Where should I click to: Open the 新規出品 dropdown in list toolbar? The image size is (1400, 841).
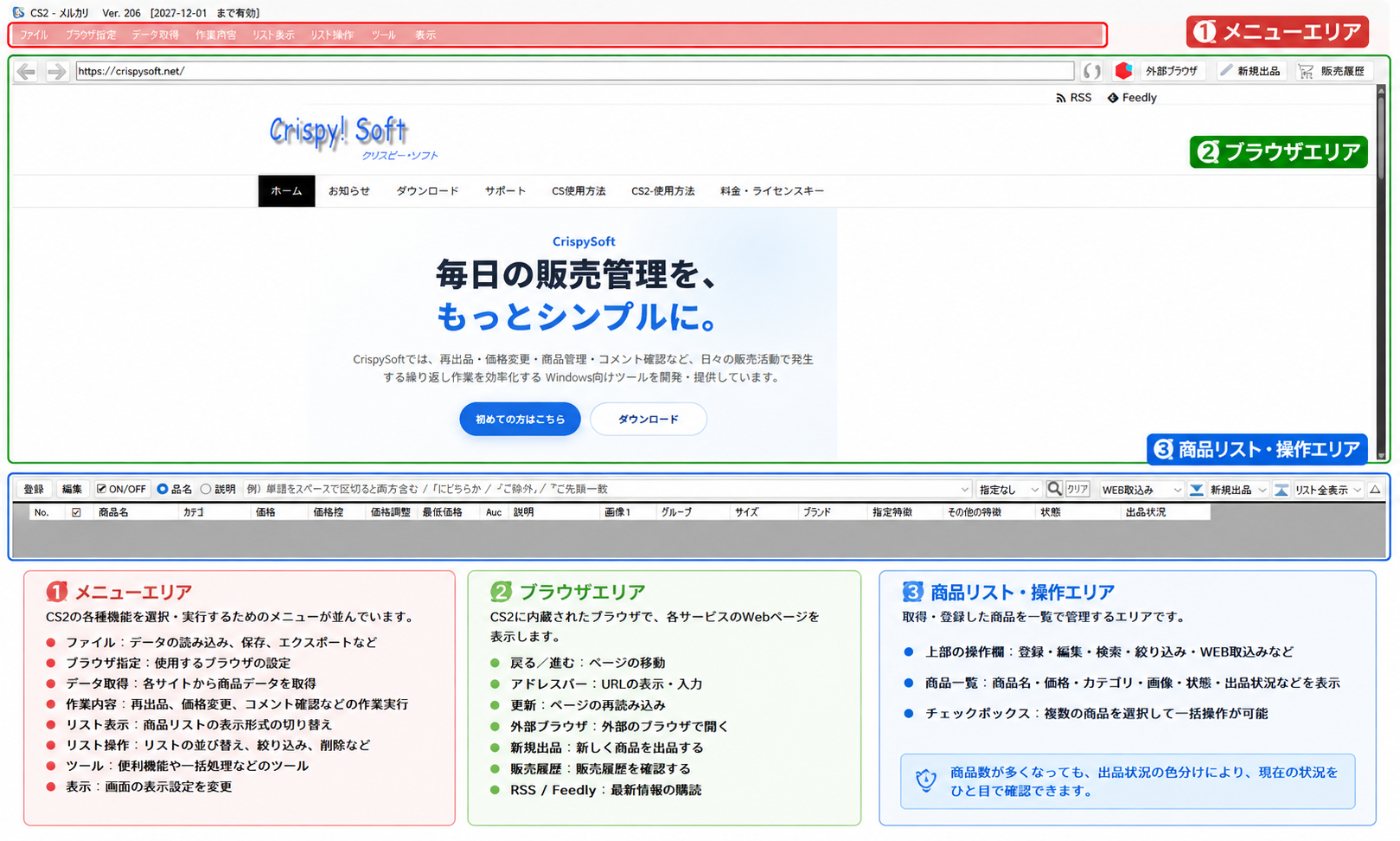[x=1238, y=490]
